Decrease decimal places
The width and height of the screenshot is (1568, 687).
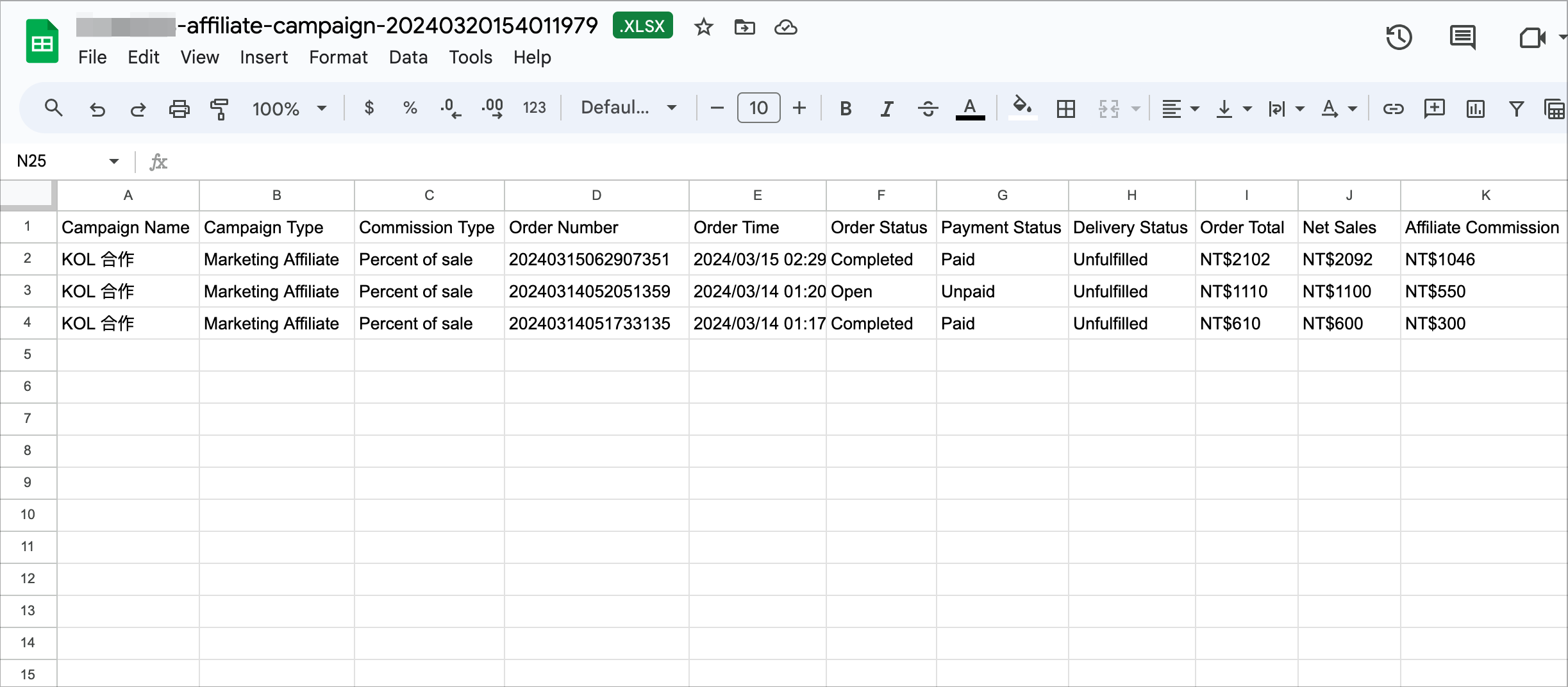[x=450, y=108]
